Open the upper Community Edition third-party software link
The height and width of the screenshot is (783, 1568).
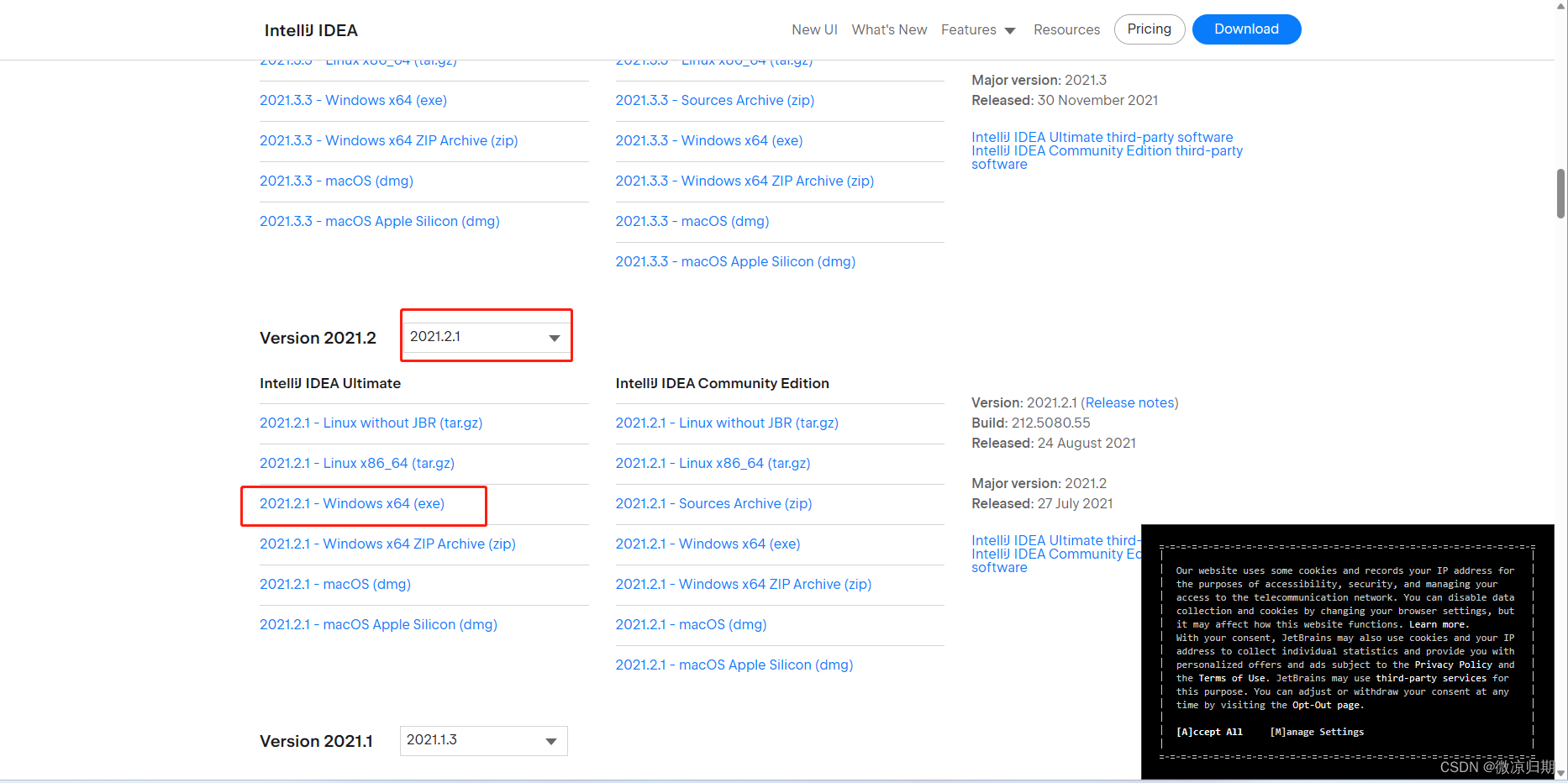(x=1107, y=157)
